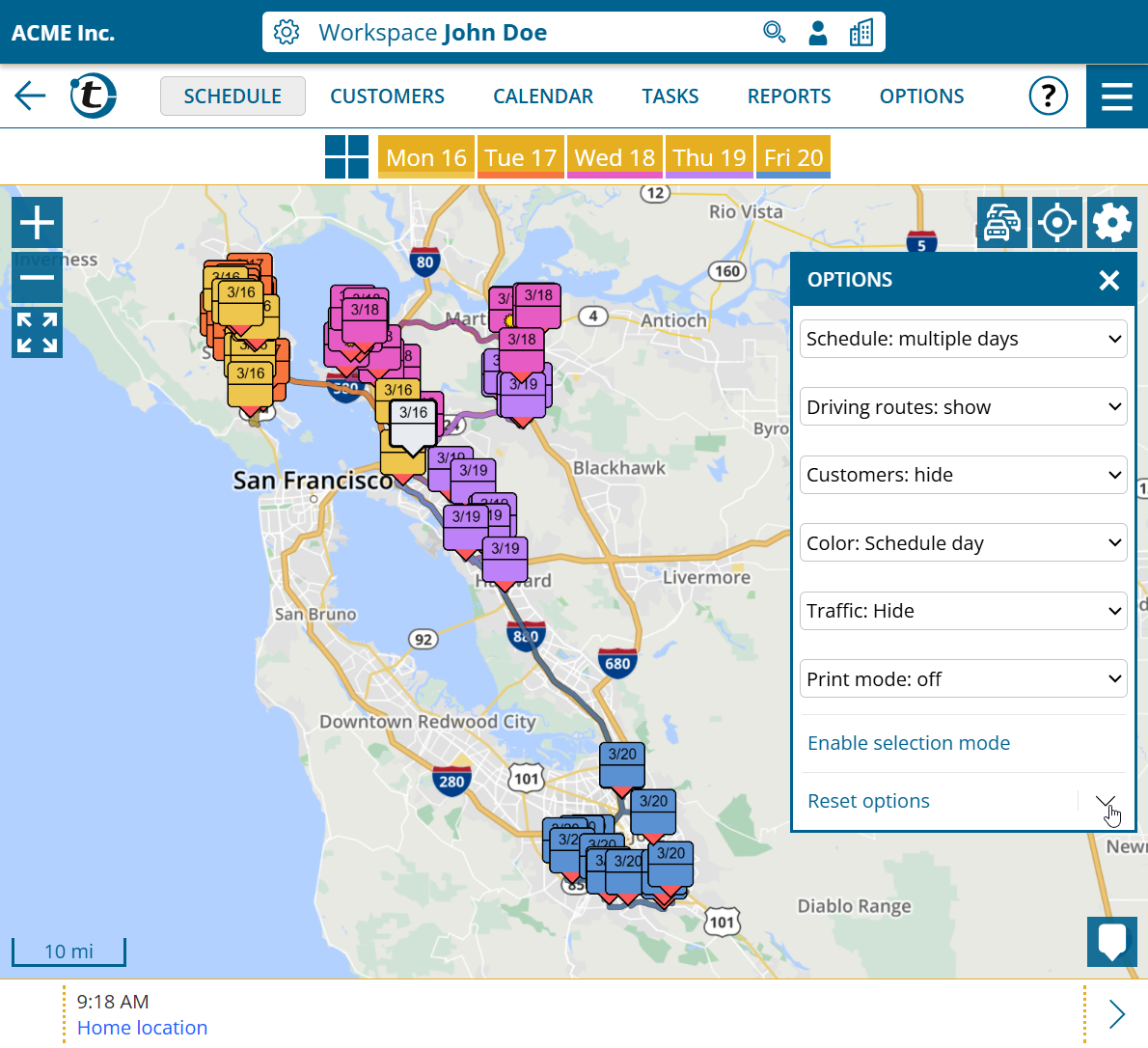Open the hamburger main menu
The width and height of the screenshot is (1148, 1048).
[x=1116, y=97]
